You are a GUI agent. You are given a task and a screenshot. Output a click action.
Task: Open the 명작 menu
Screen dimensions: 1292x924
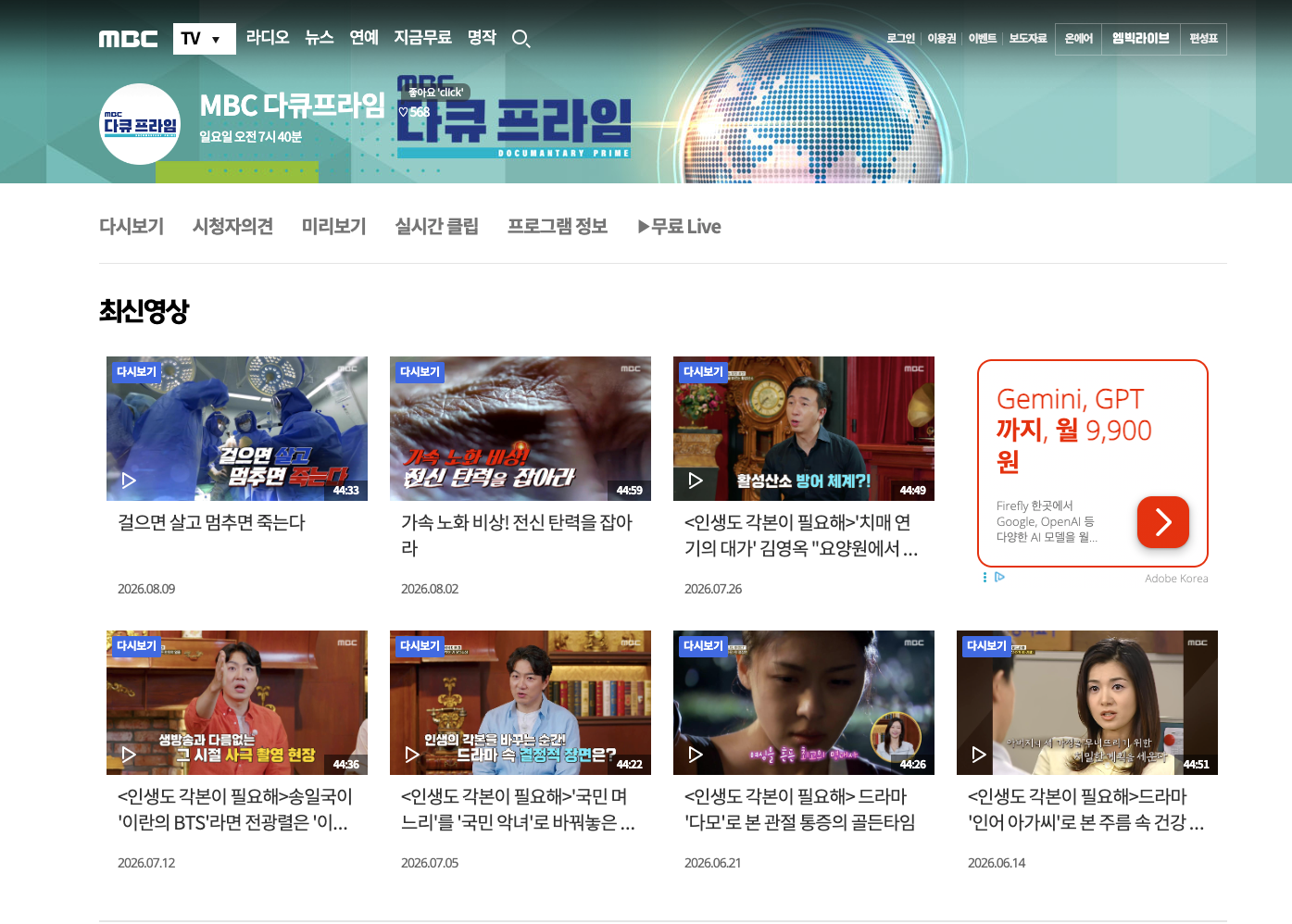click(482, 38)
